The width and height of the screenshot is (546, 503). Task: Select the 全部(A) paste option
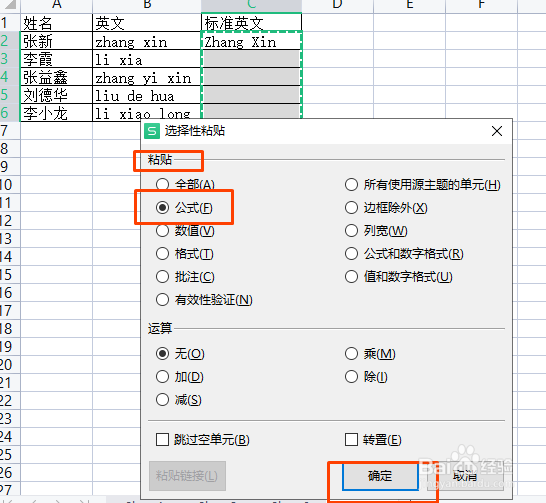pos(186,184)
